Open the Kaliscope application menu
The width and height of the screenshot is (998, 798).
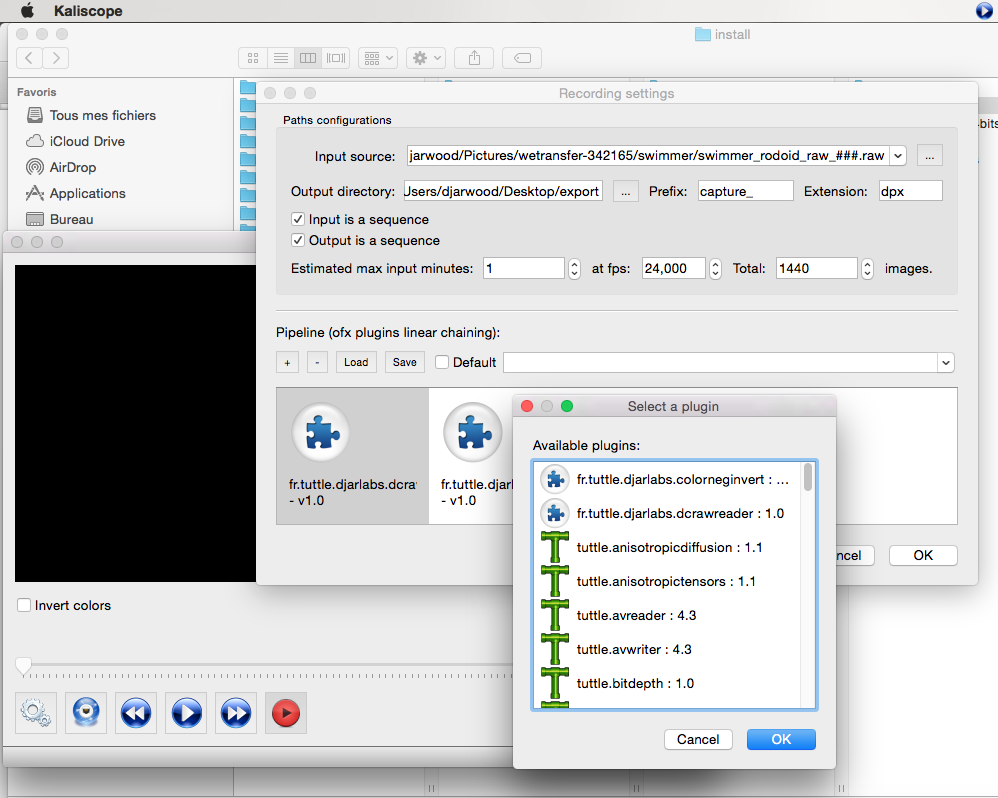click(88, 11)
